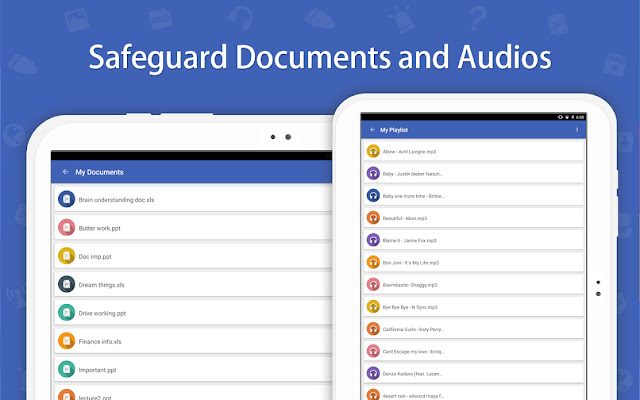
Task: Click the headphone icon for Bye Bye Bye - N Sync.mp3
Action: [373, 307]
